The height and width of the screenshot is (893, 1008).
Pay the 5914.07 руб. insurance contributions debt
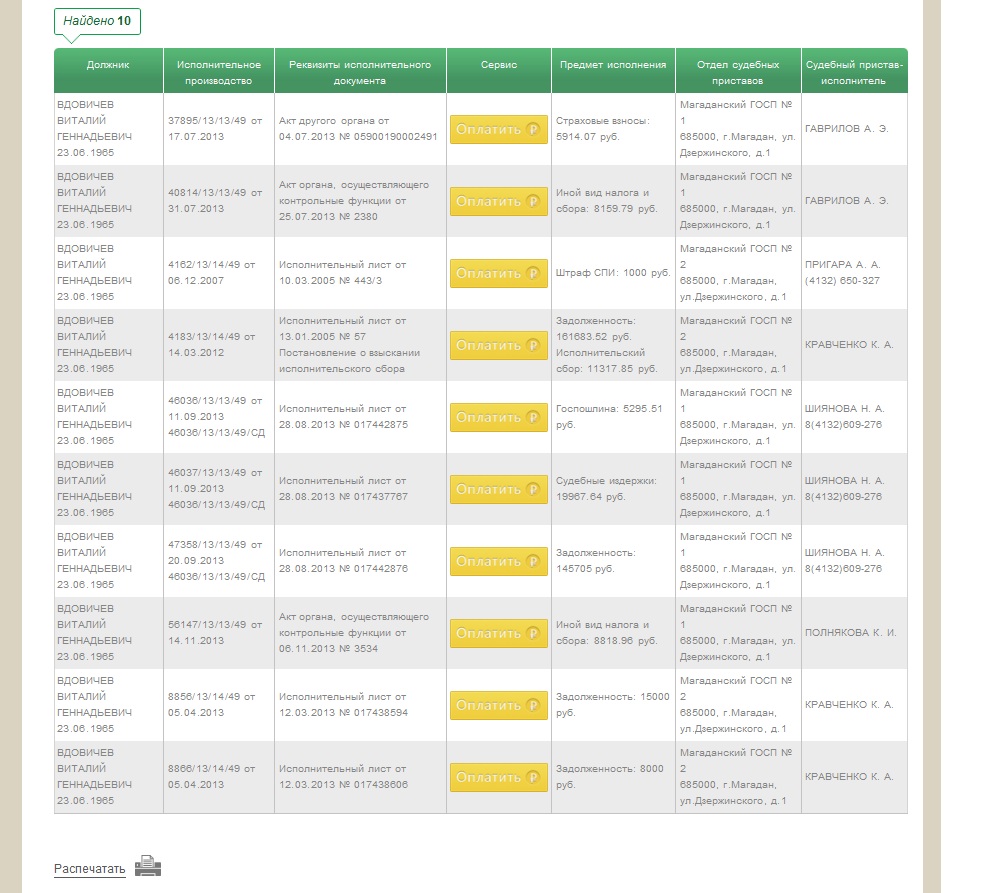click(x=498, y=129)
